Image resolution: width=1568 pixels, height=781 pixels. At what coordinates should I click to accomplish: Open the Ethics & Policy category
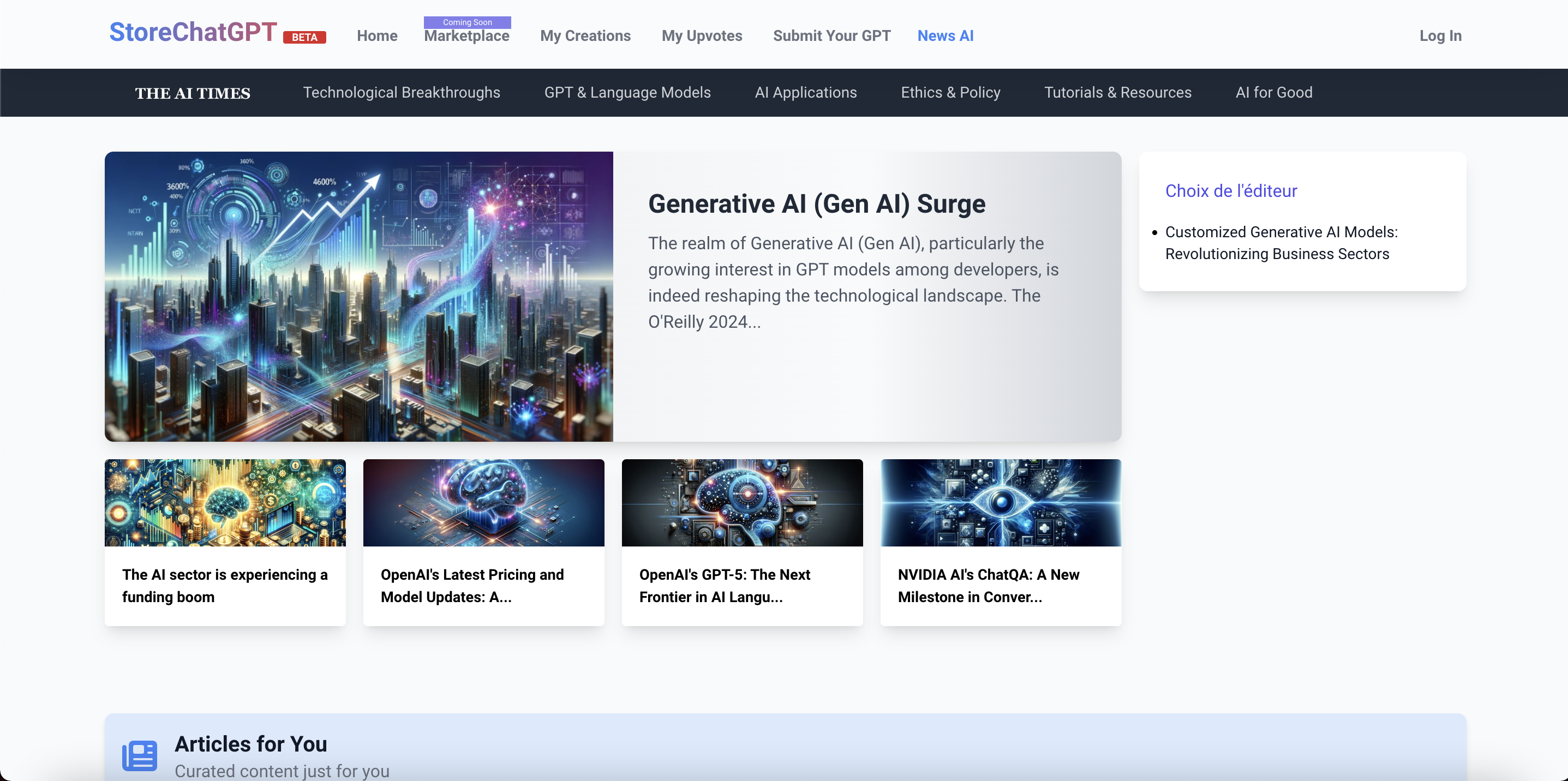tap(949, 93)
